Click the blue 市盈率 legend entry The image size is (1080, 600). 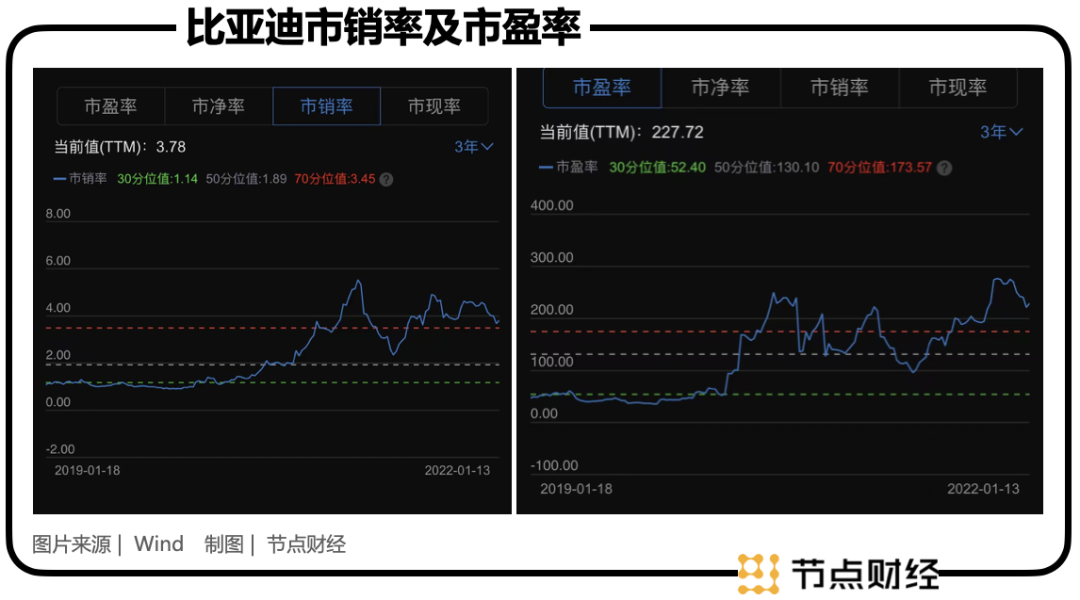[x=568, y=167]
